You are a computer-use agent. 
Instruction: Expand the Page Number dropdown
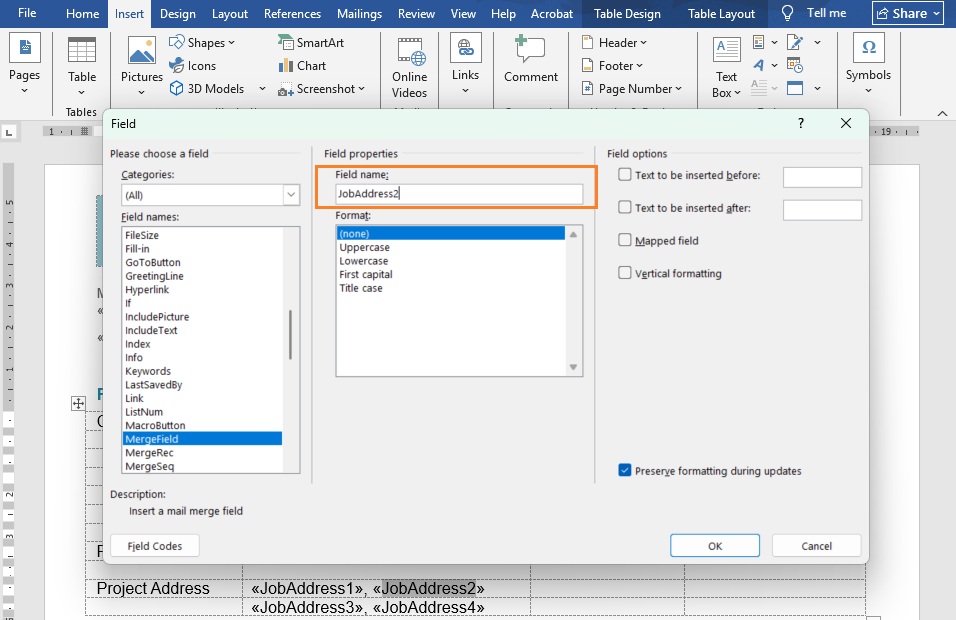coord(632,89)
